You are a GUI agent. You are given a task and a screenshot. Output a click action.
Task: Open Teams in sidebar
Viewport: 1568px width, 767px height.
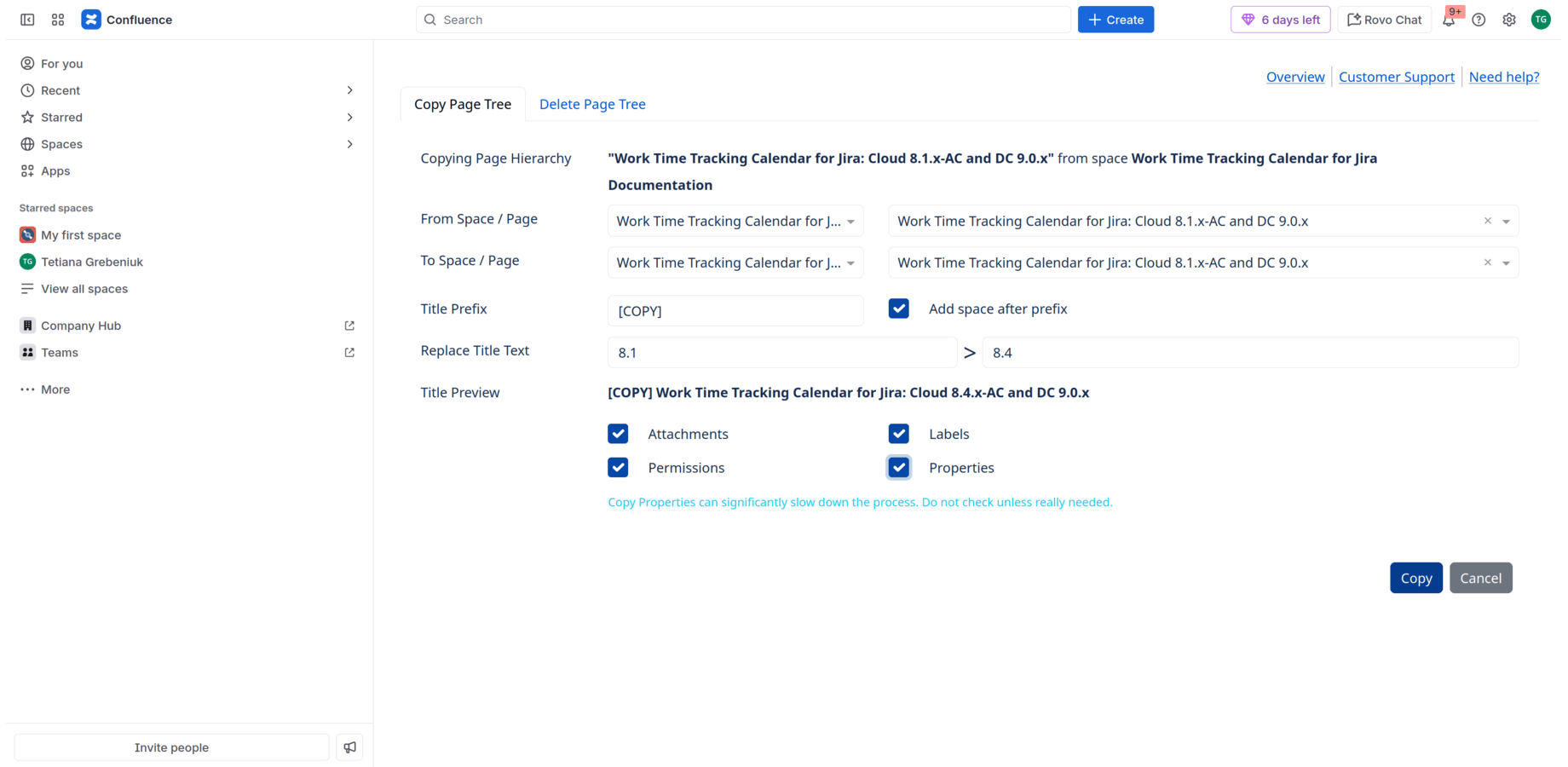[60, 352]
